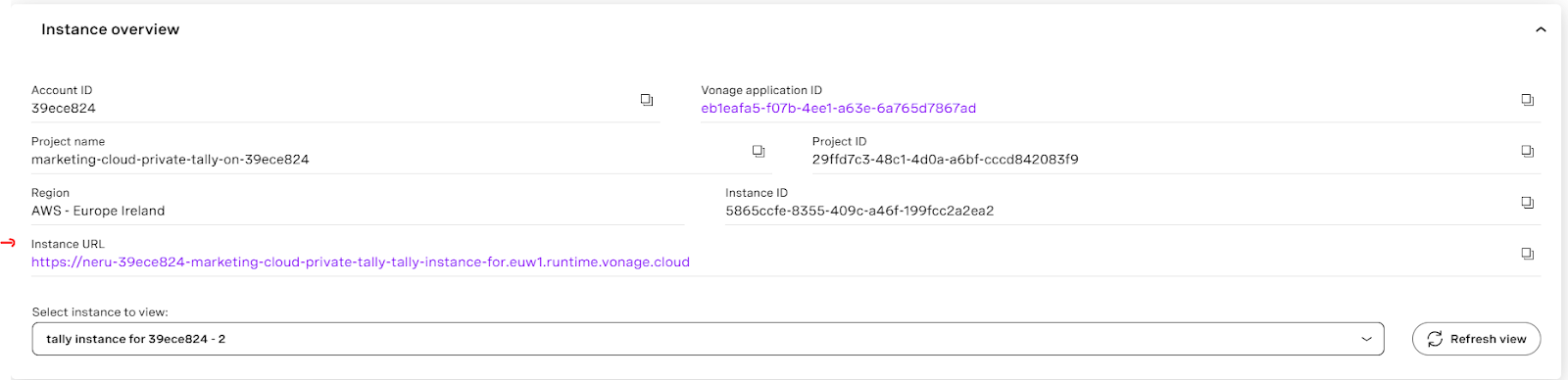Select the Account ID text 39ece824
The width and height of the screenshot is (1568, 380).
(x=64, y=109)
